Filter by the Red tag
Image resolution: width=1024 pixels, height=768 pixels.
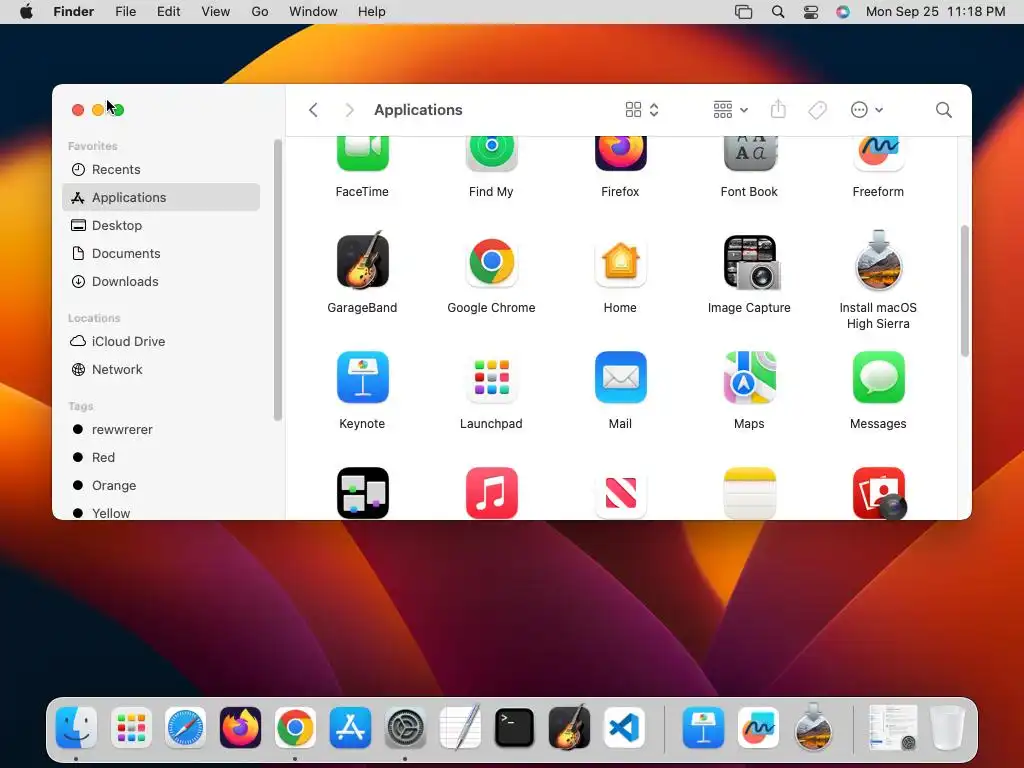pos(161,458)
